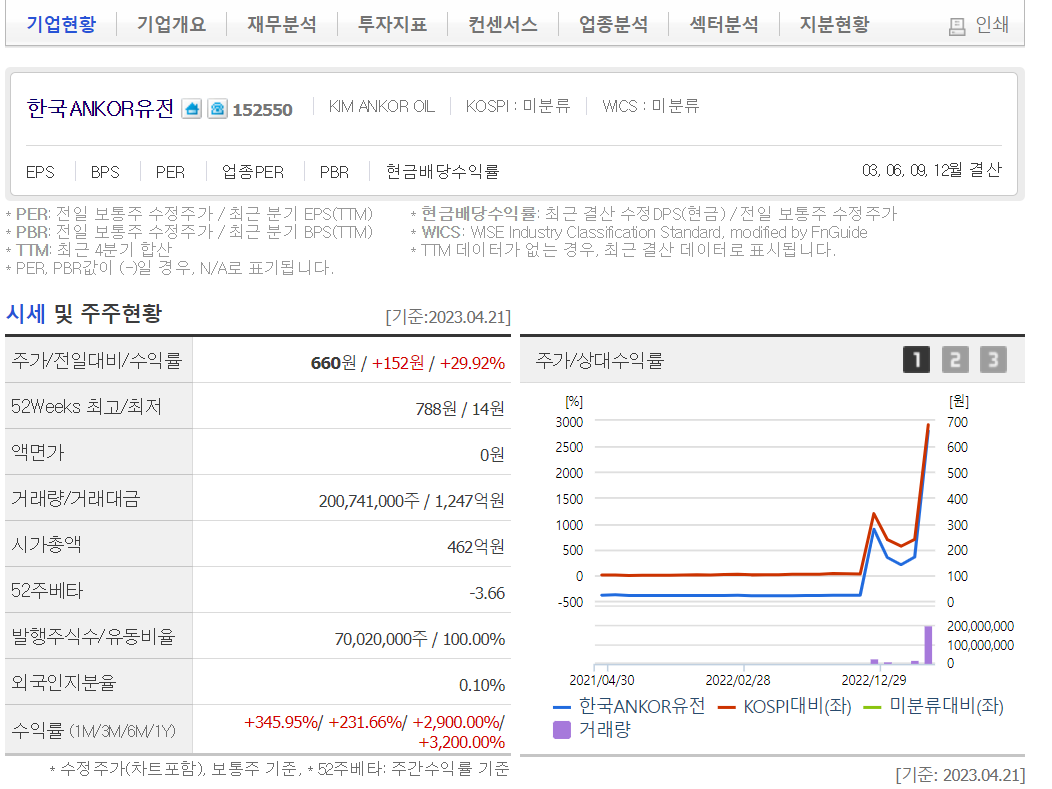The image size is (1052, 789).
Task: Click the 660원 current price value
Action: coord(333,363)
